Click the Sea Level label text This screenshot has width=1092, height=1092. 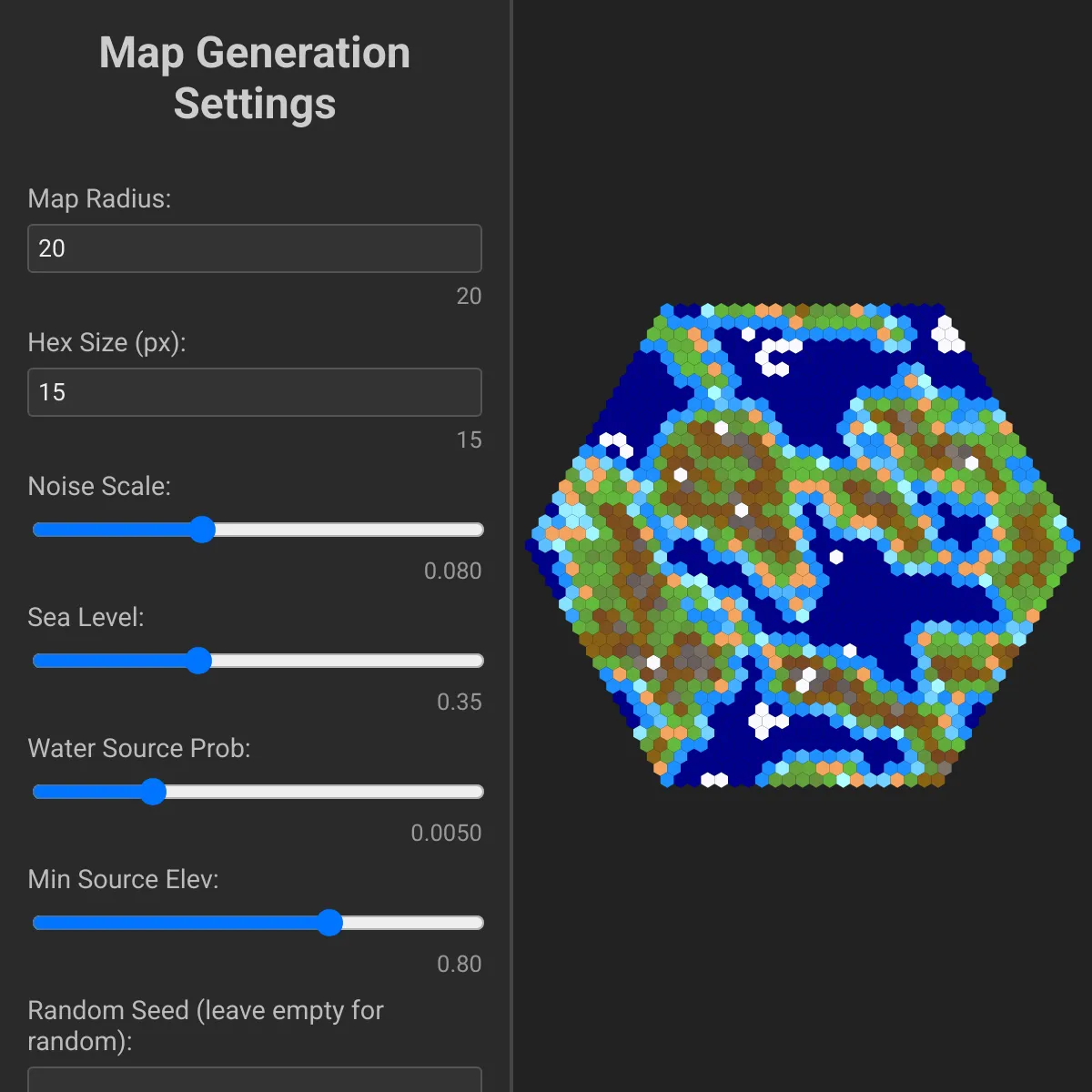(x=86, y=617)
